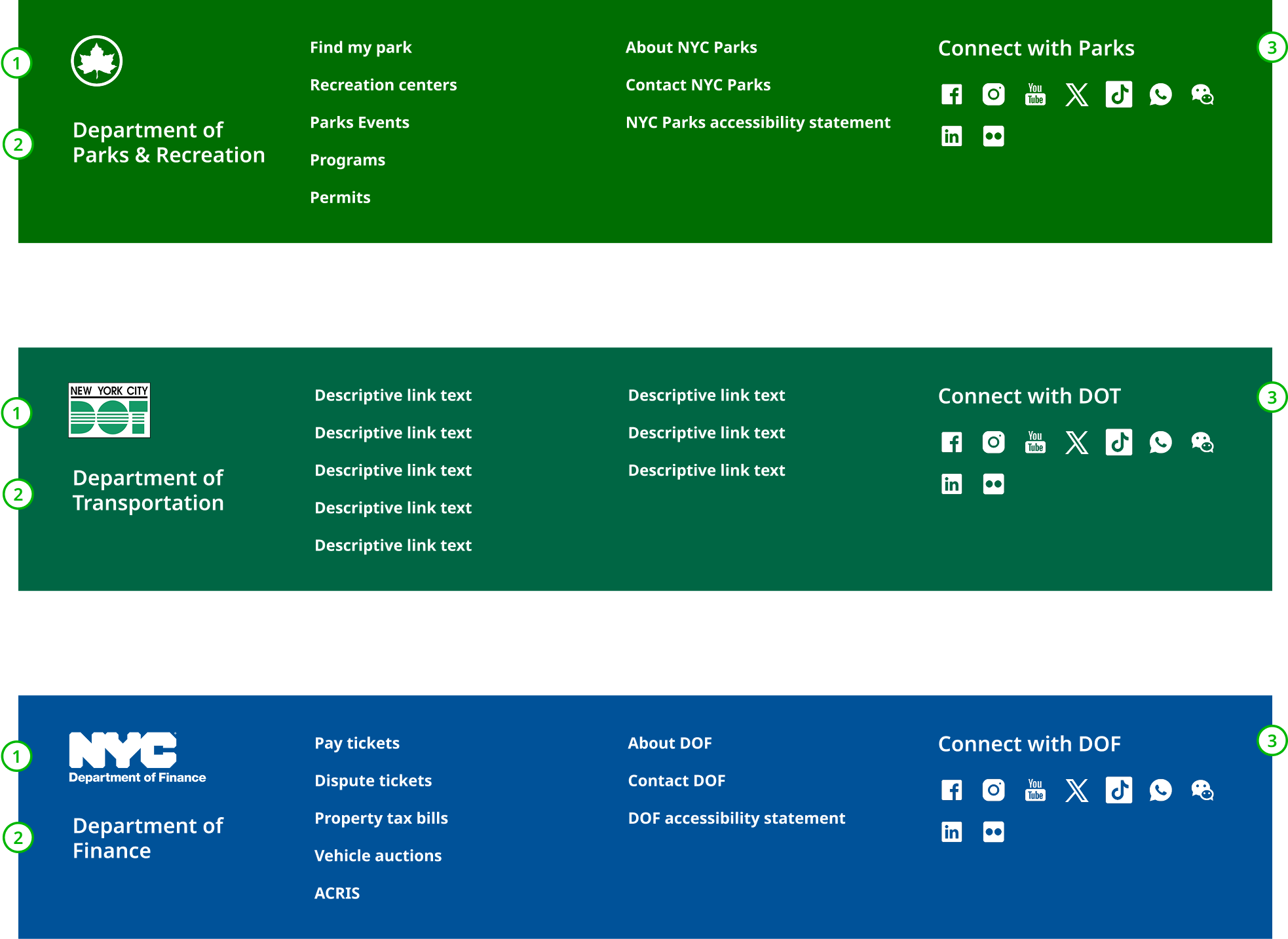Open Pay tickets in the Finance footer
The height and width of the screenshot is (939, 1288).
pos(356,743)
